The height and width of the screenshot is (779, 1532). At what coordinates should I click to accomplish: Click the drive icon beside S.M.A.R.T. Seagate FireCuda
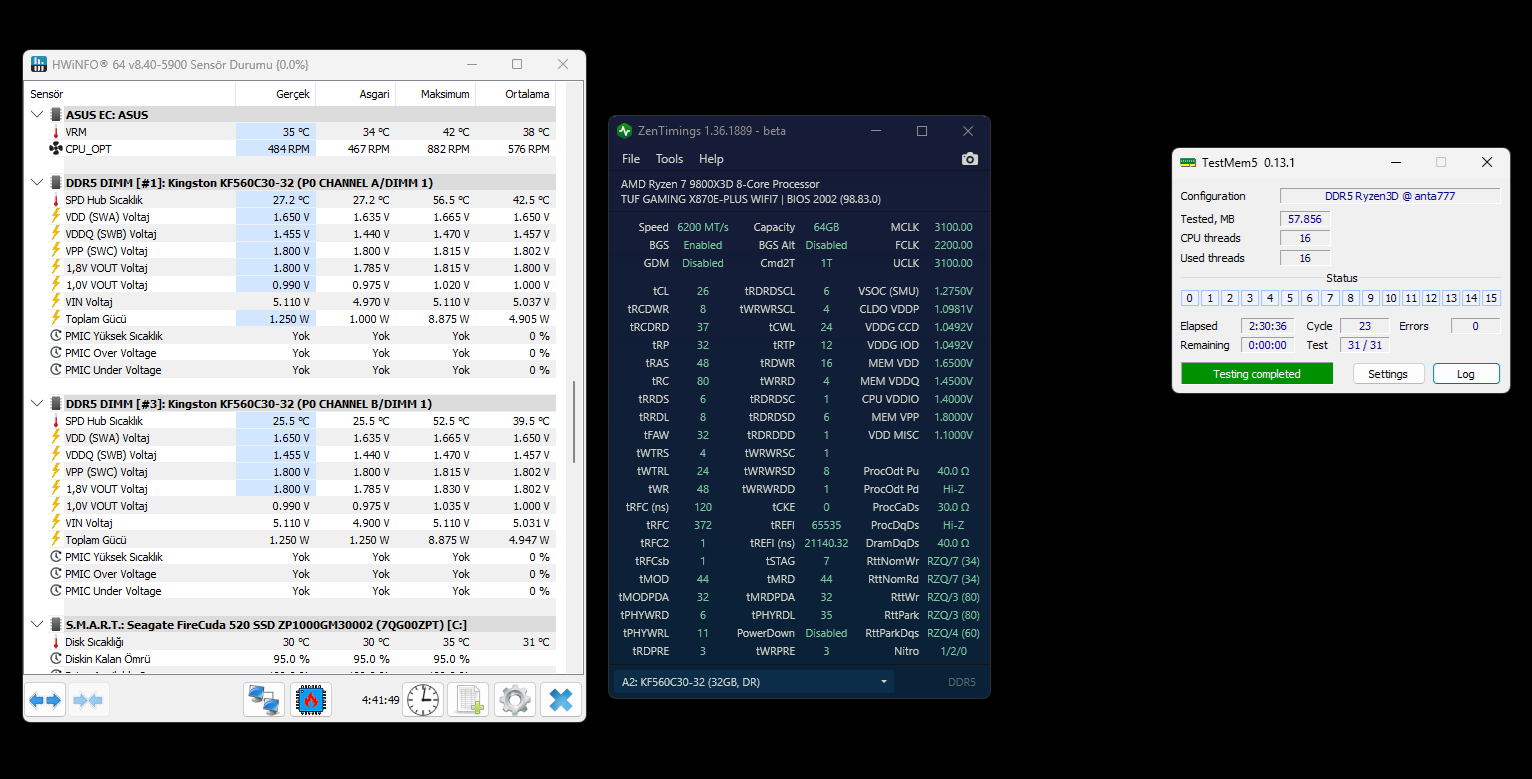point(56,625)
